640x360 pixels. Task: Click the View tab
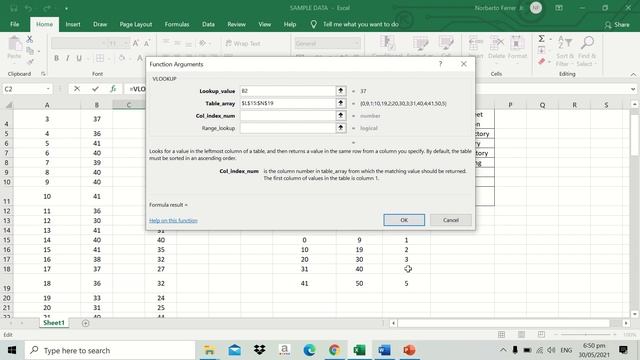tap(264, 24)
